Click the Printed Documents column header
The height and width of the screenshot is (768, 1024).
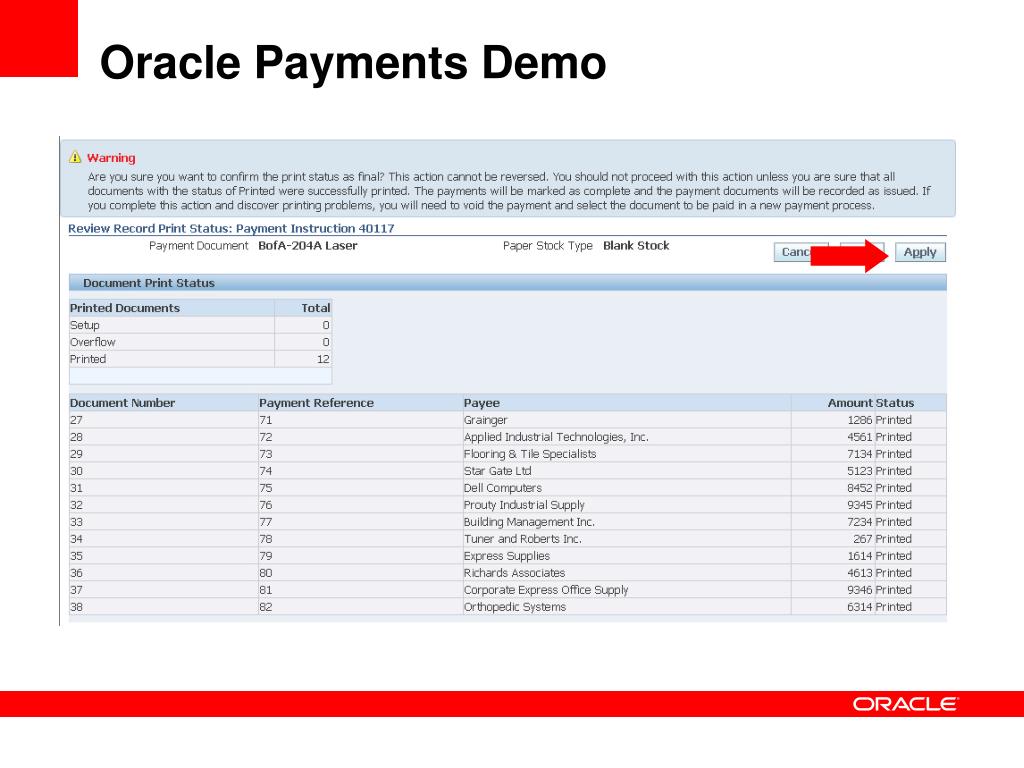125,308
